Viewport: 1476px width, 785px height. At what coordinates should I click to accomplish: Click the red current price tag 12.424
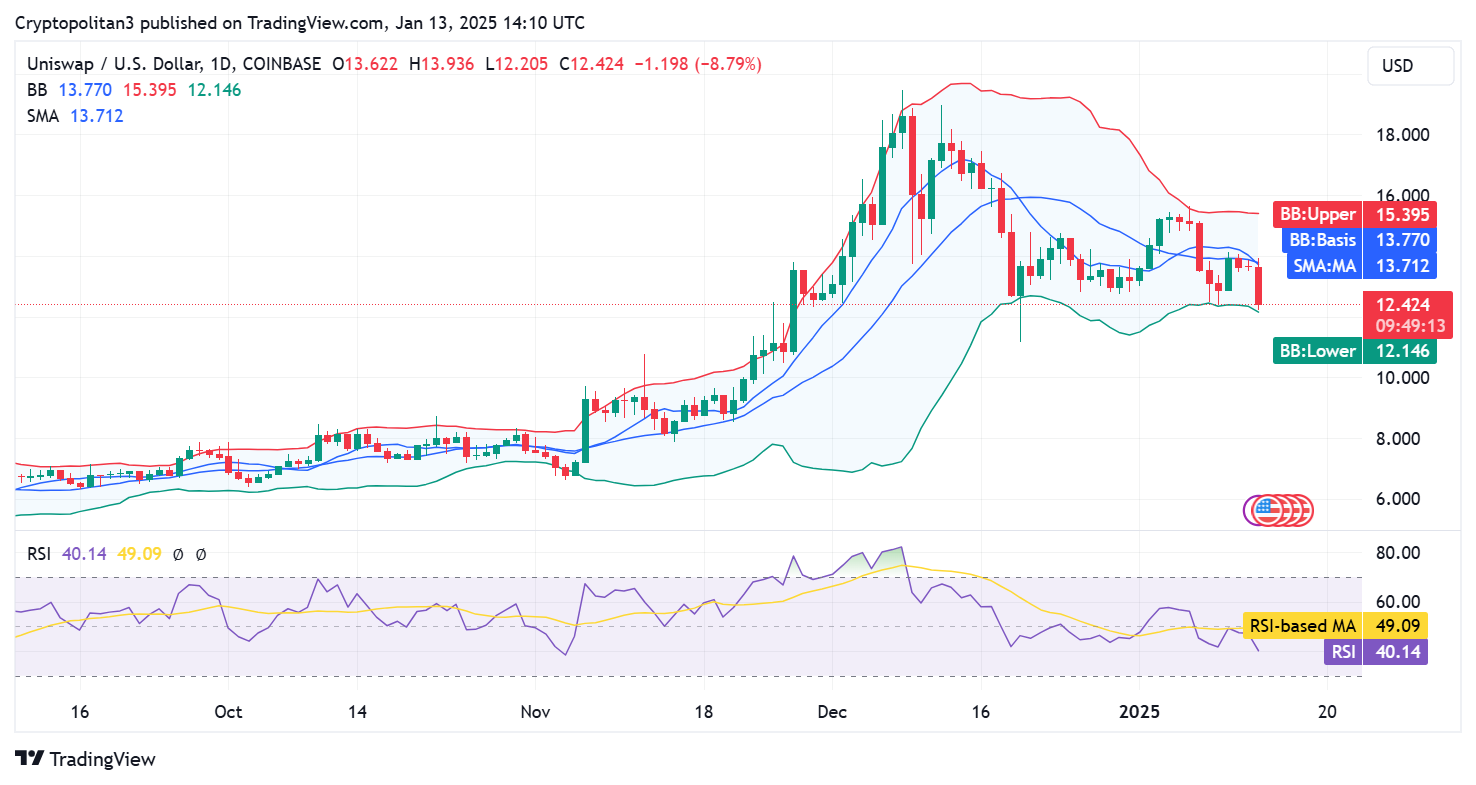(x=1401, y=304)
